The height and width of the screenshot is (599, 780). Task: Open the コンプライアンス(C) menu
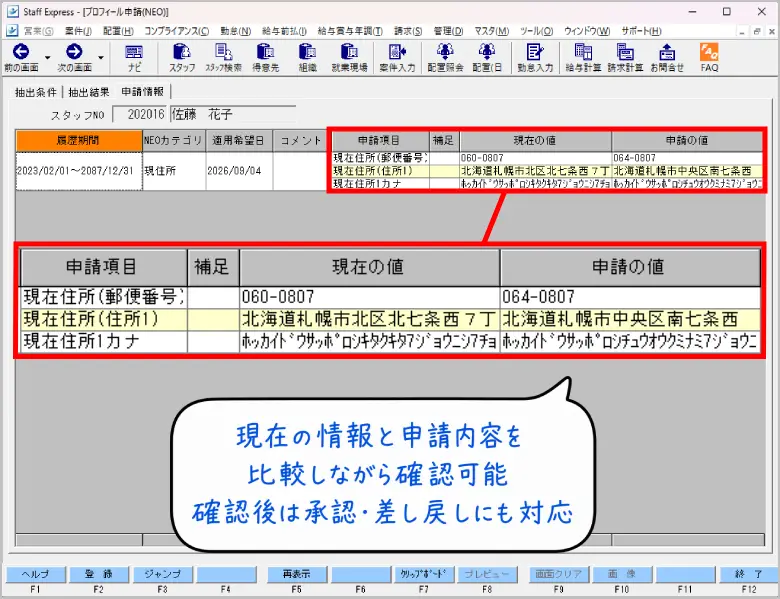coord(177,31)
